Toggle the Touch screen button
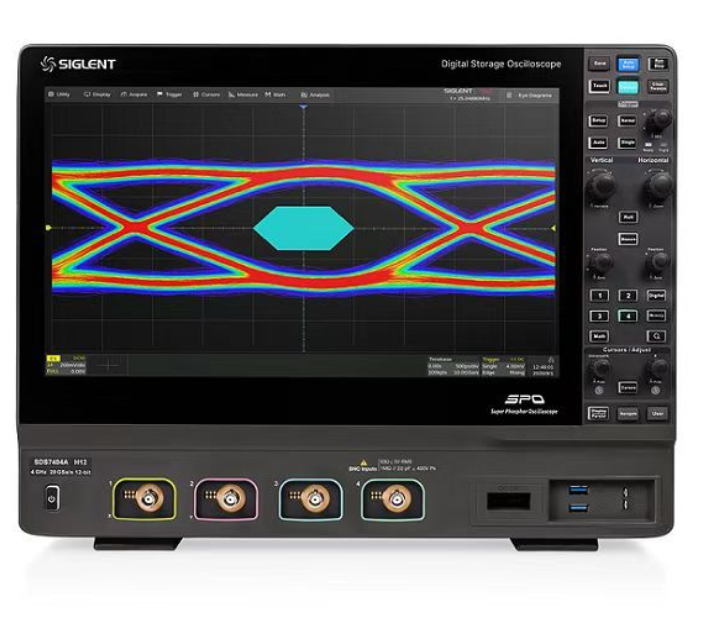 [x=600, y=87]
